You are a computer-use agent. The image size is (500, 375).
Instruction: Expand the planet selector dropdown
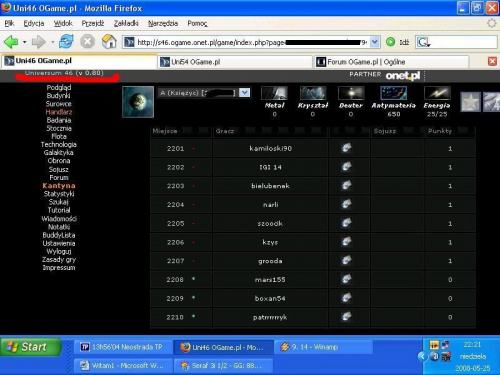[x=244, y=92]
